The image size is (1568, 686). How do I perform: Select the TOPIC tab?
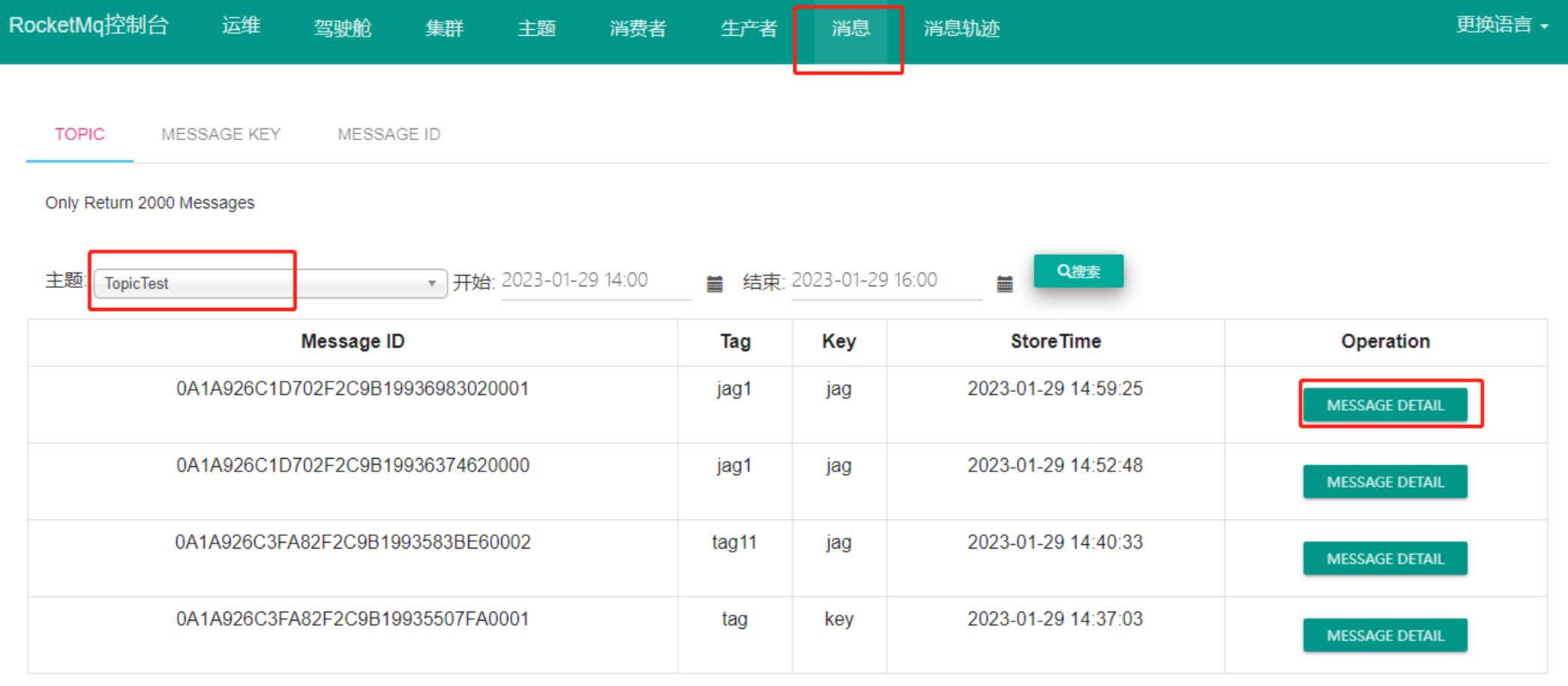click(x=80, y=134)
